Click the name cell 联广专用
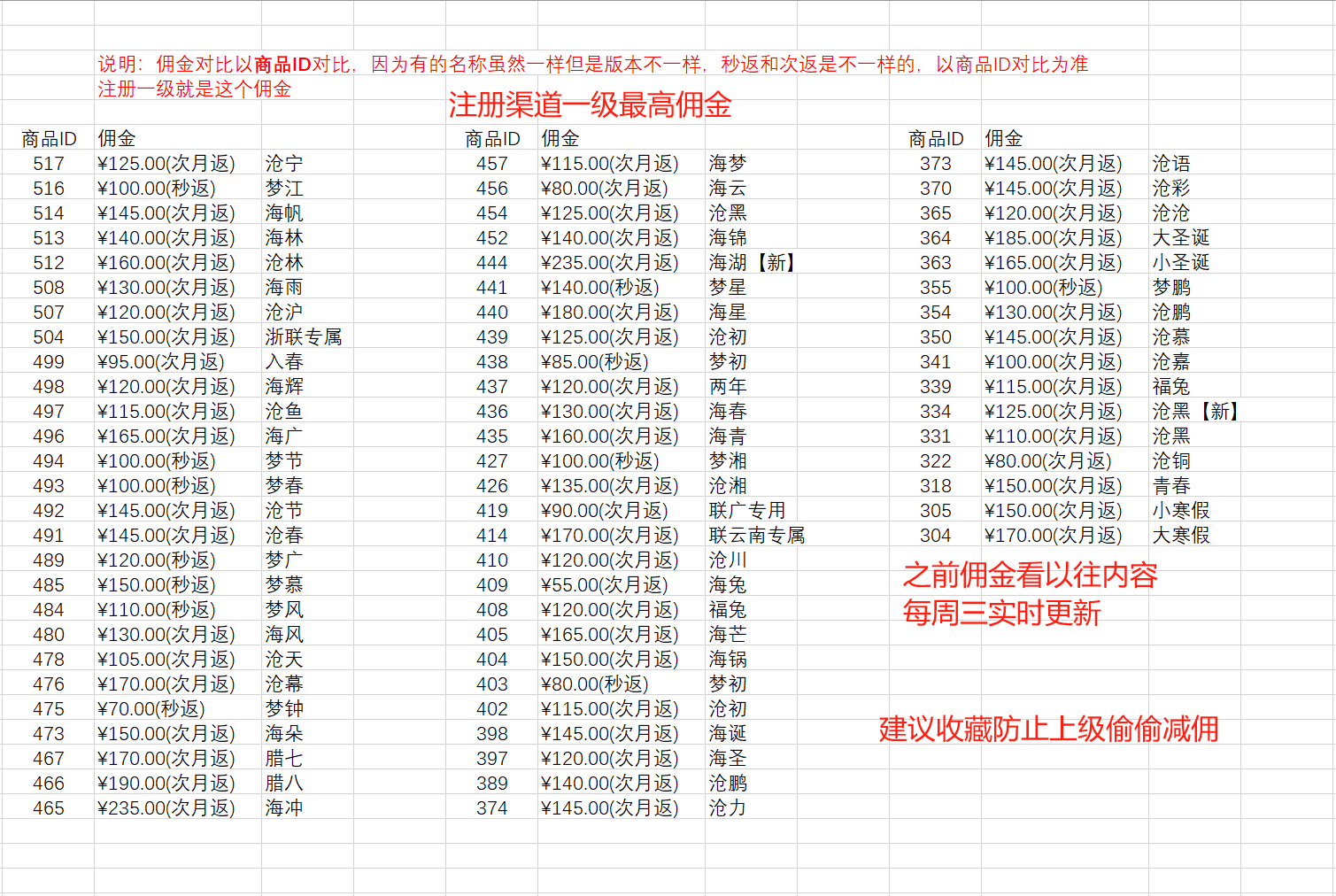The width and height of the screenshot is (1336, 896). [x=751, y=511]
